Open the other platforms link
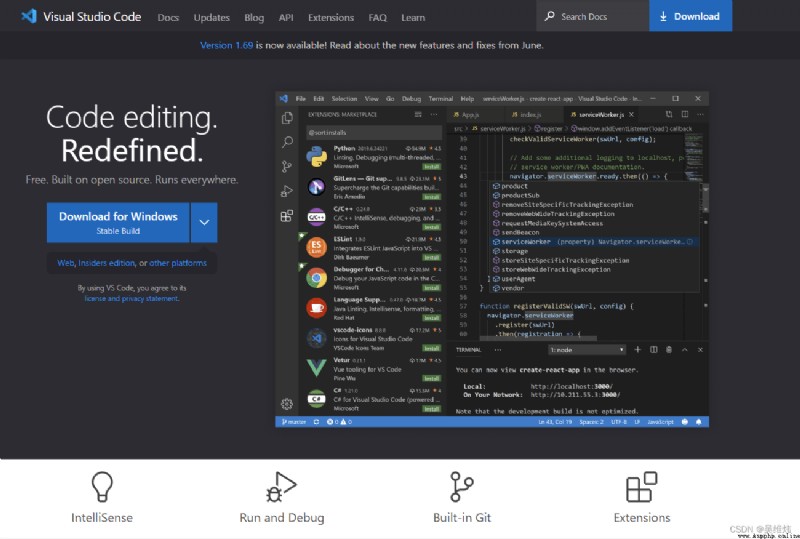This screenshot has width=800, height=539. [178, 263]
